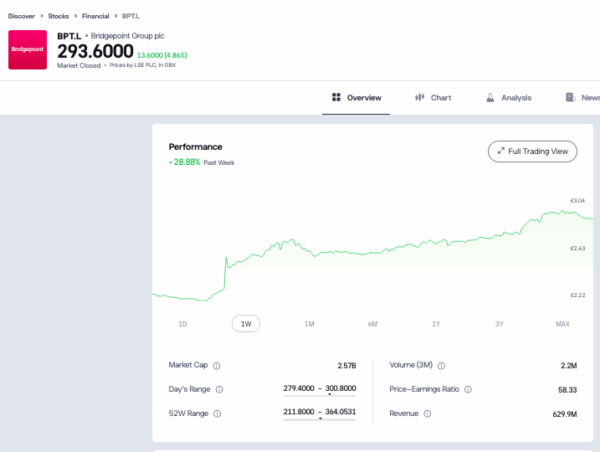Viewport: 600px width, 452px height.
Task: Click the Day's Range info icon
Action: (x=219, y=390)
